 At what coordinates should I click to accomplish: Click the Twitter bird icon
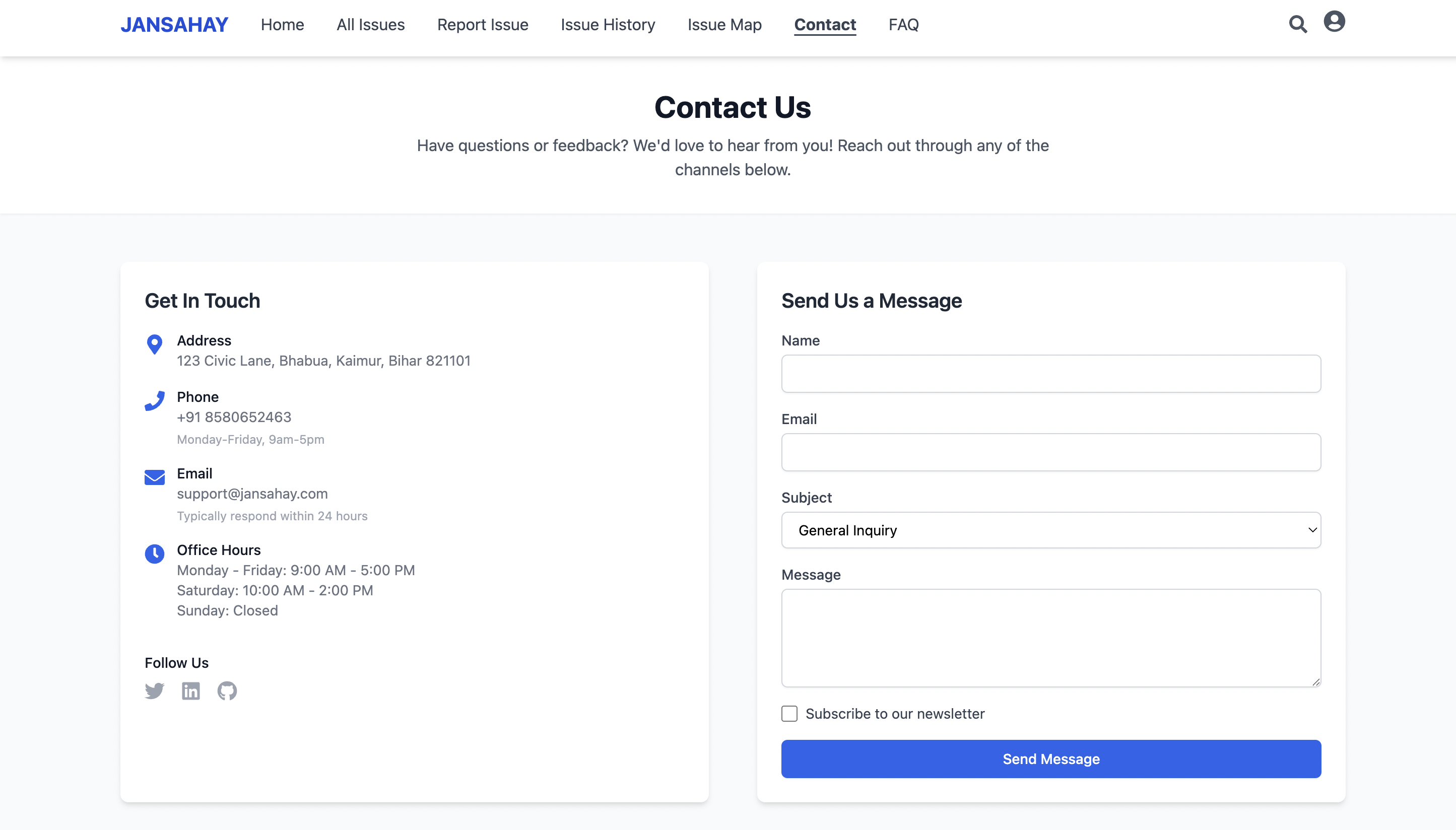(x=154, y=690)
